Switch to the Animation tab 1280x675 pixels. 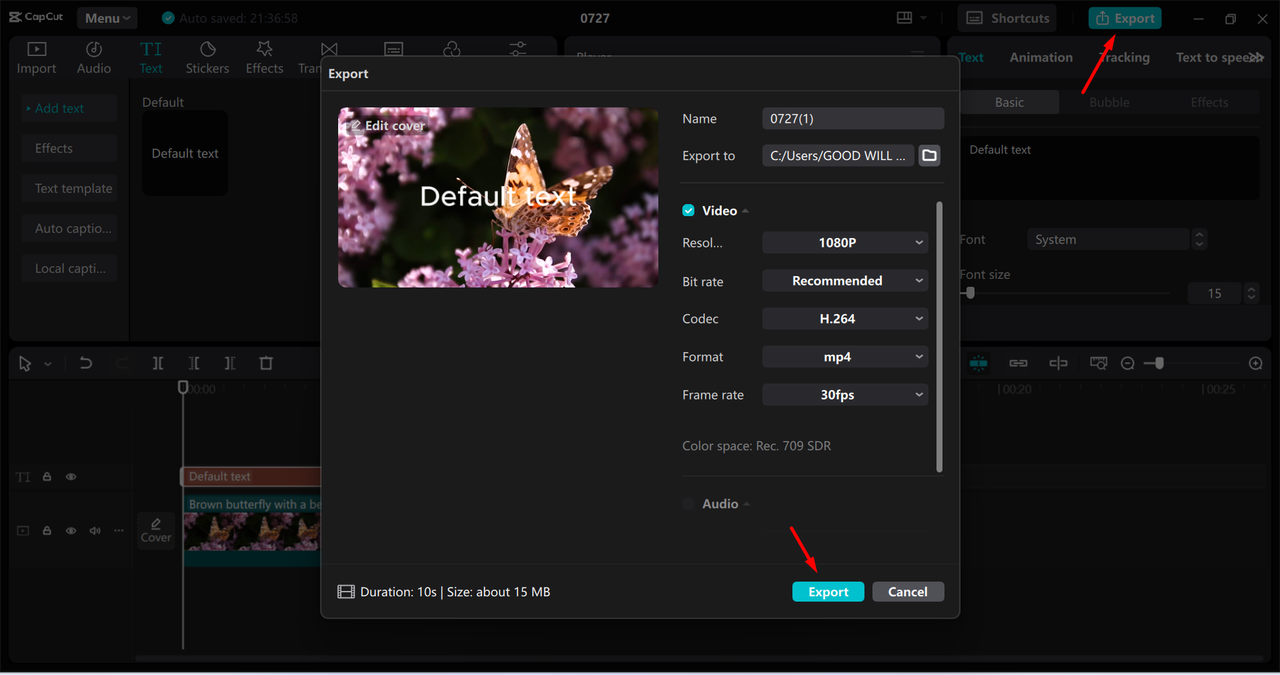[x=1041, y=57]
